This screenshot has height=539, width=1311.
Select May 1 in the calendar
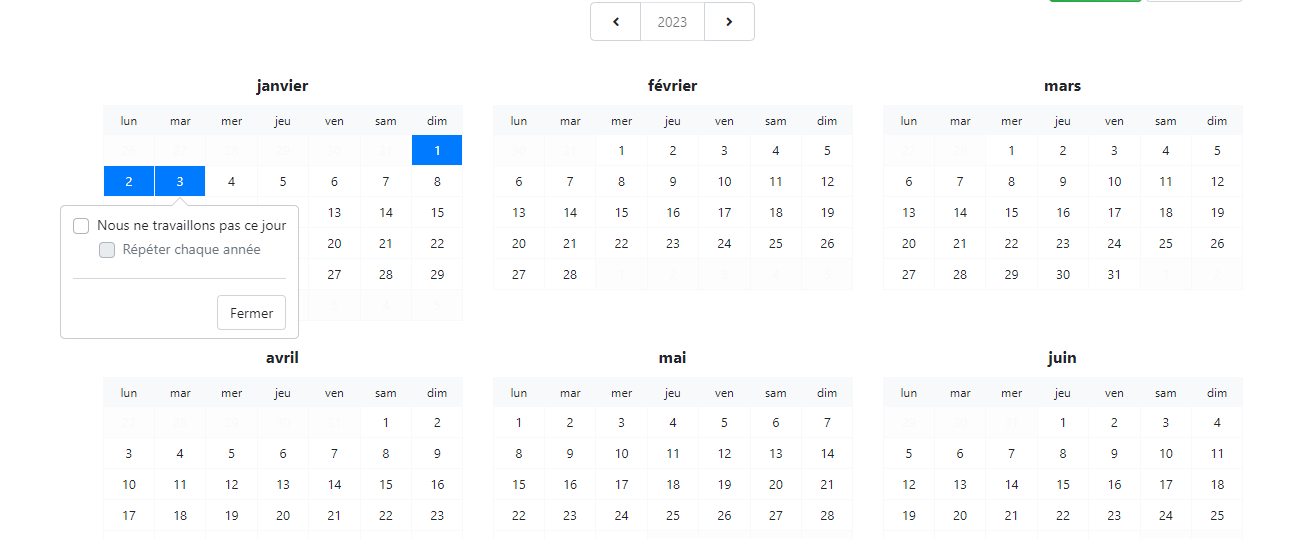click(x=519, y=423)
